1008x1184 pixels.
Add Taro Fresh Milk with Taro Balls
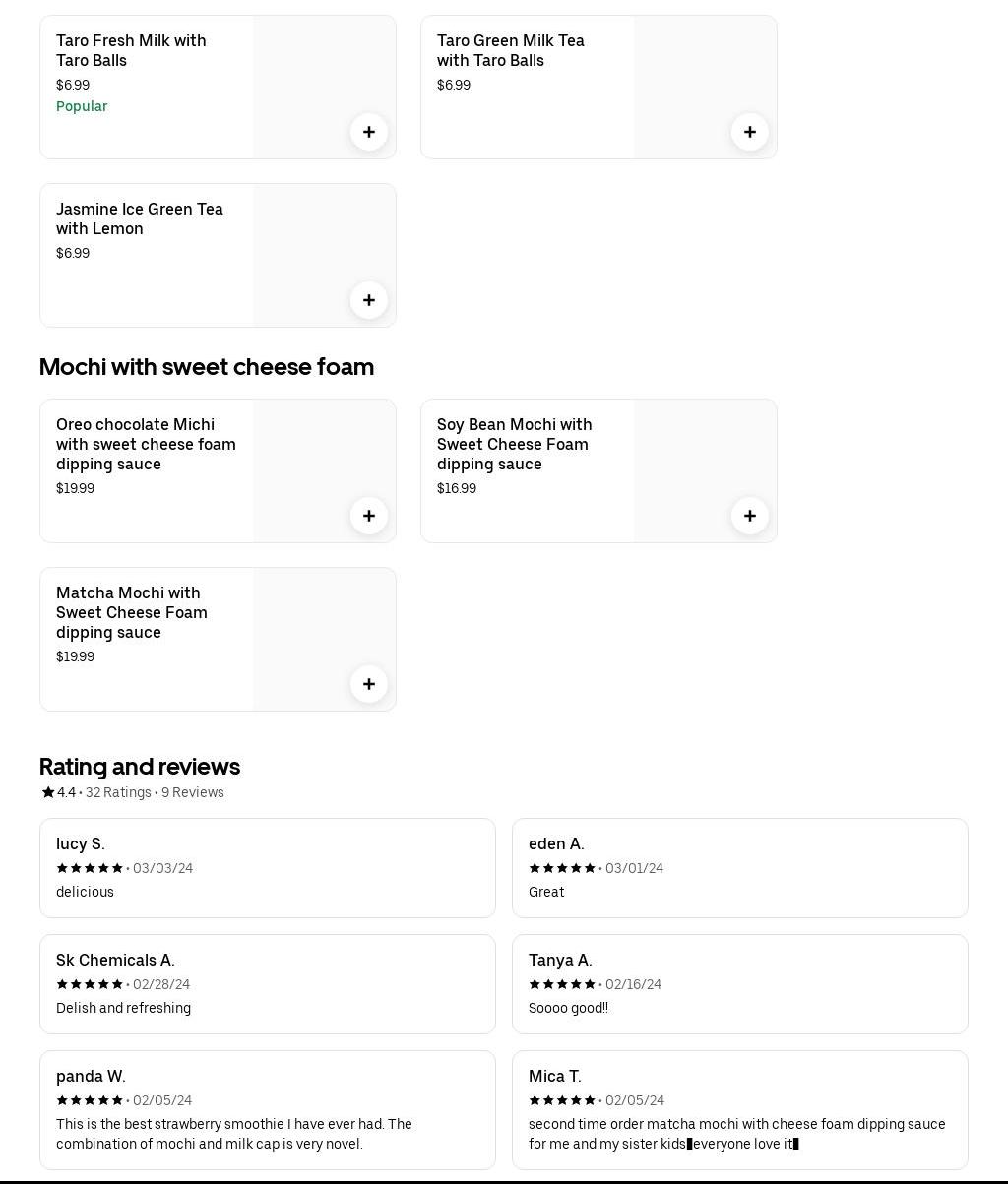369,132
